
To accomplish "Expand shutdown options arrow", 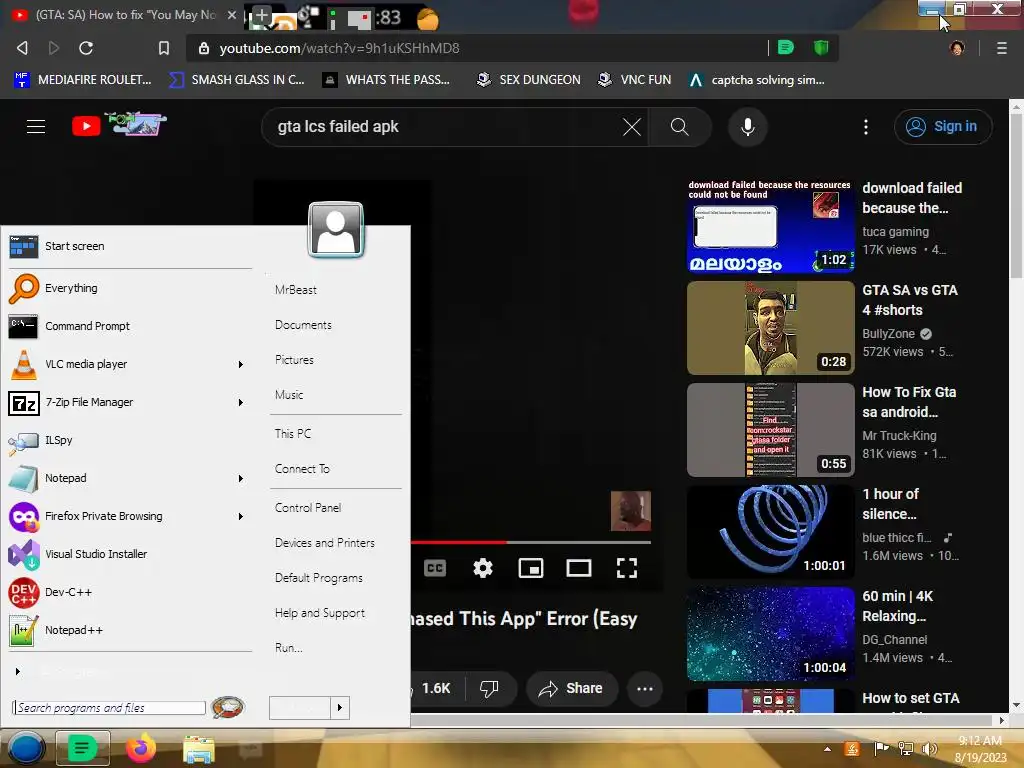I will point(340,707).
